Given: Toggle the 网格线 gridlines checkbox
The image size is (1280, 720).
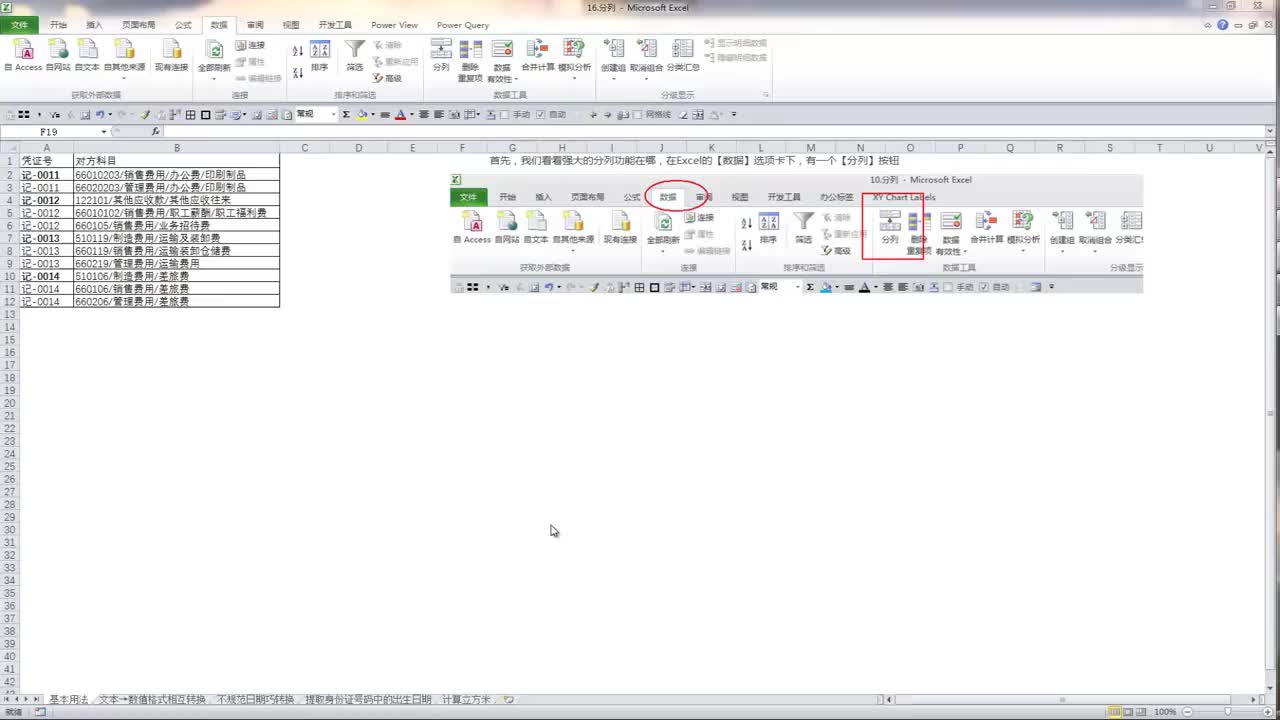Looking at the screenshot, I should (637, 115).
